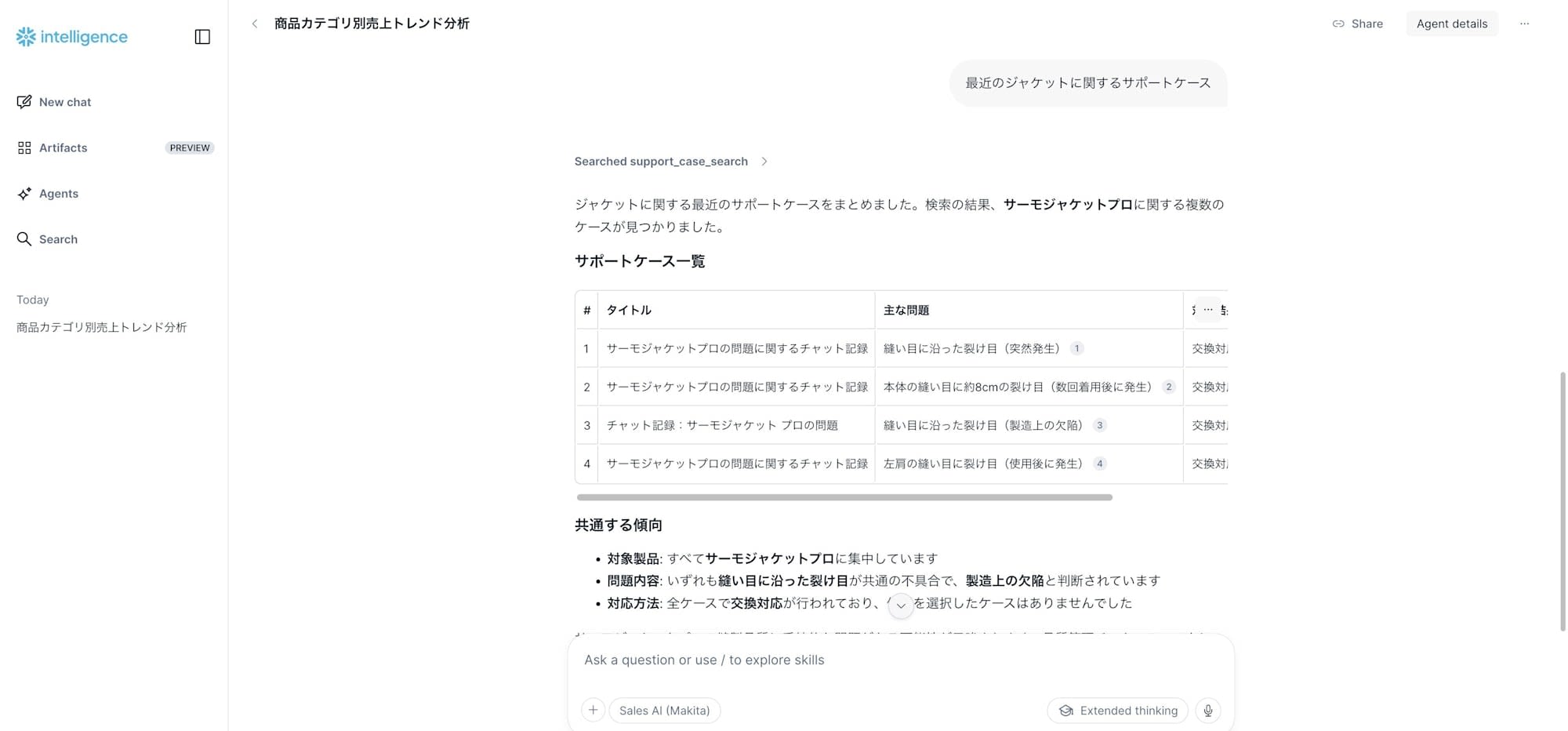
Task: Click the Search icon in sidebar
Action: 24,239
